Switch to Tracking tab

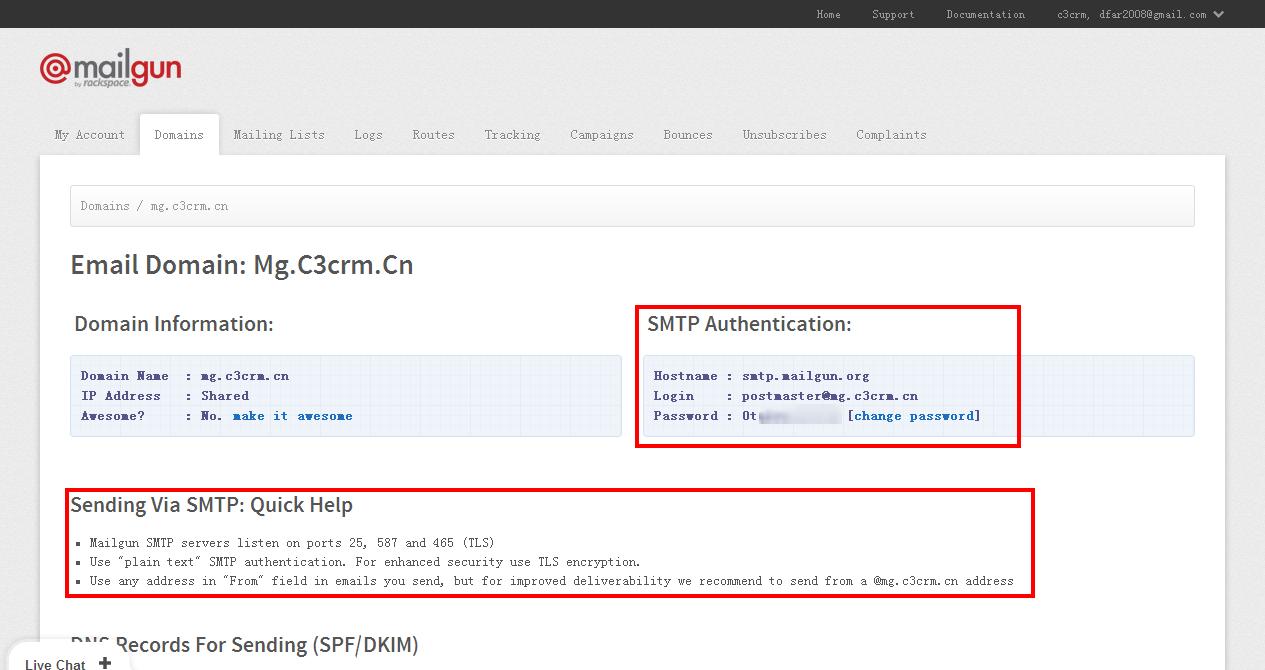click(x=512, y=135)
